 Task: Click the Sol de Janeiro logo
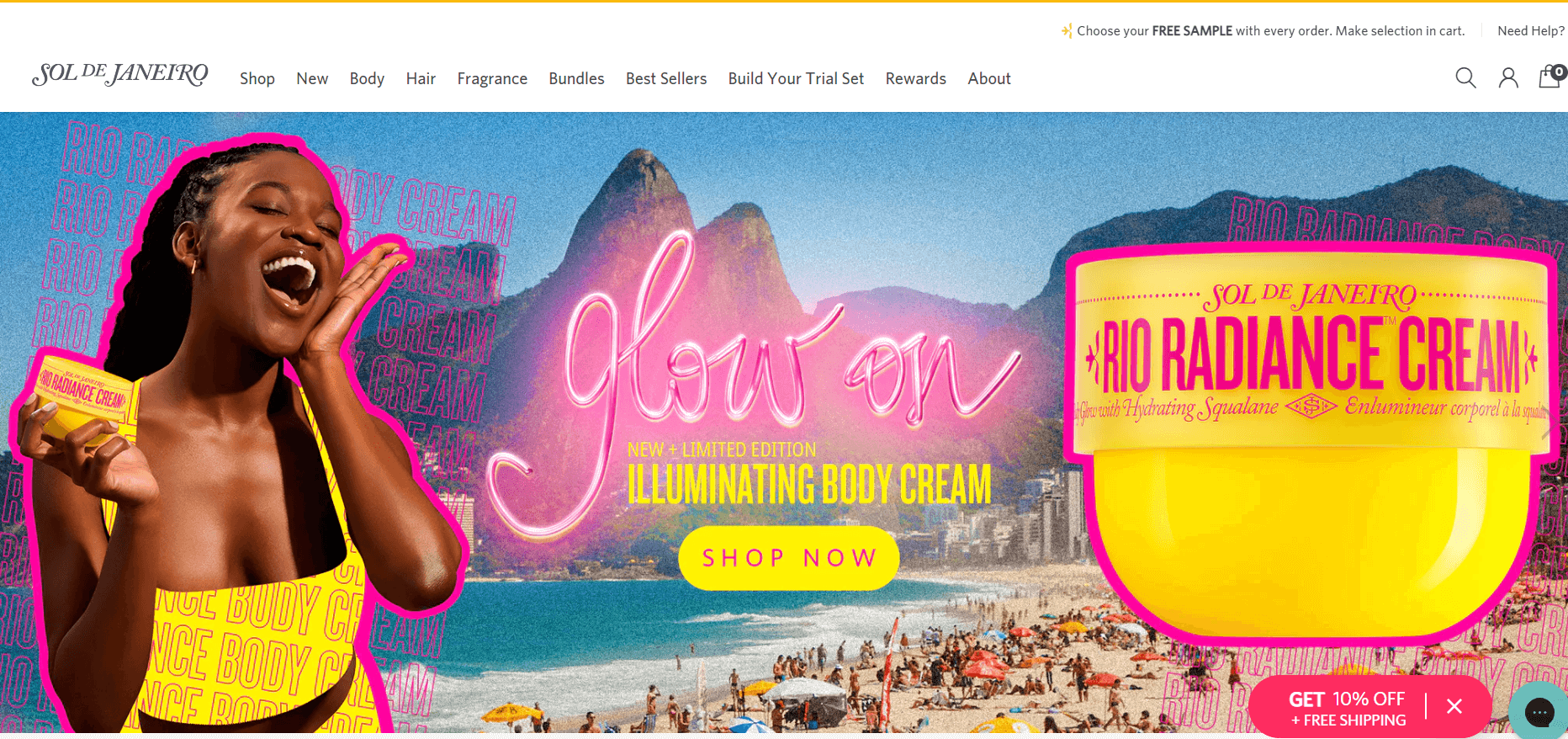pyautogui.click(x=119, y=75)
